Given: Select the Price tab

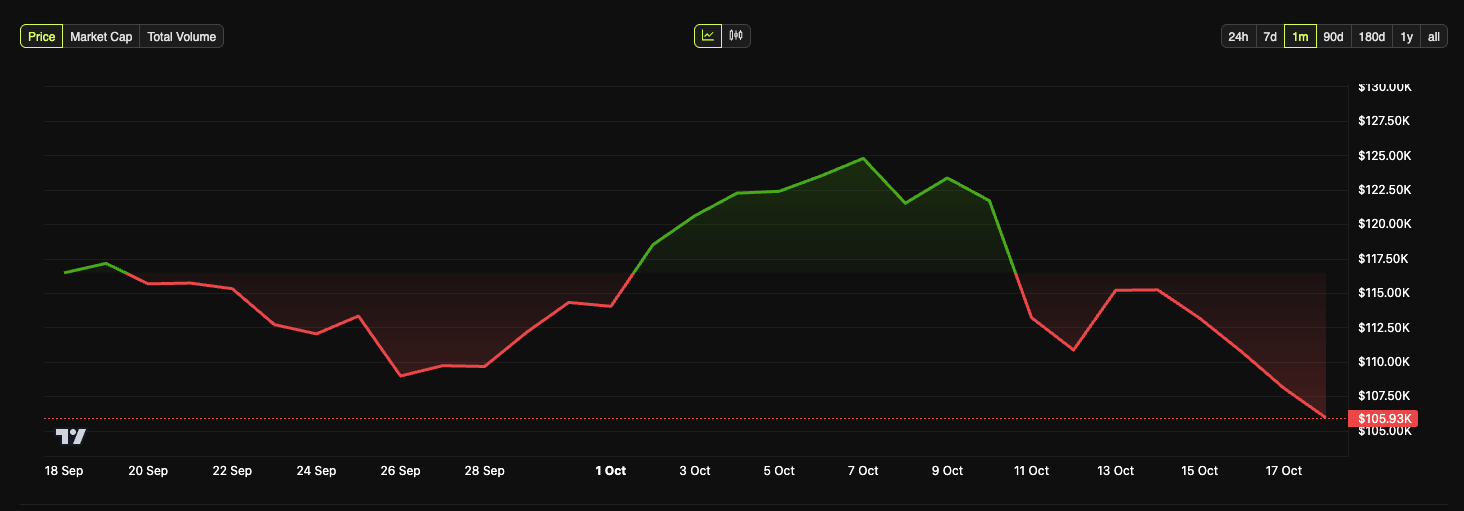Looking at the screenshot, I should (42, 37).
